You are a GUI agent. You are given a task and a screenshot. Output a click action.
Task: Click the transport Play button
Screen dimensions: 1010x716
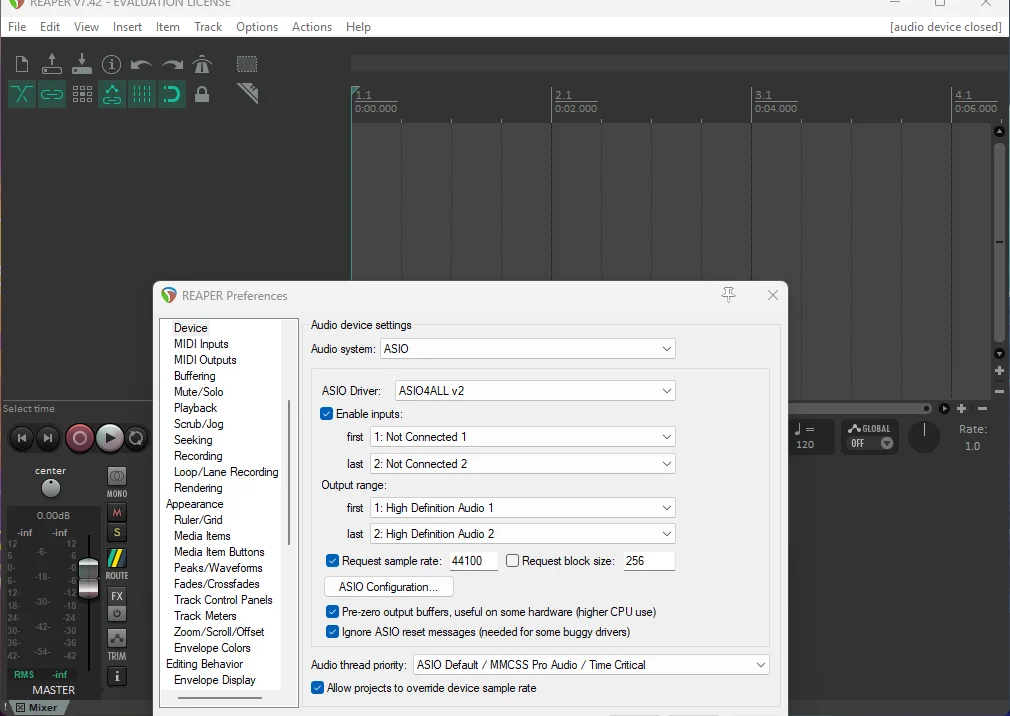[110, 438]
